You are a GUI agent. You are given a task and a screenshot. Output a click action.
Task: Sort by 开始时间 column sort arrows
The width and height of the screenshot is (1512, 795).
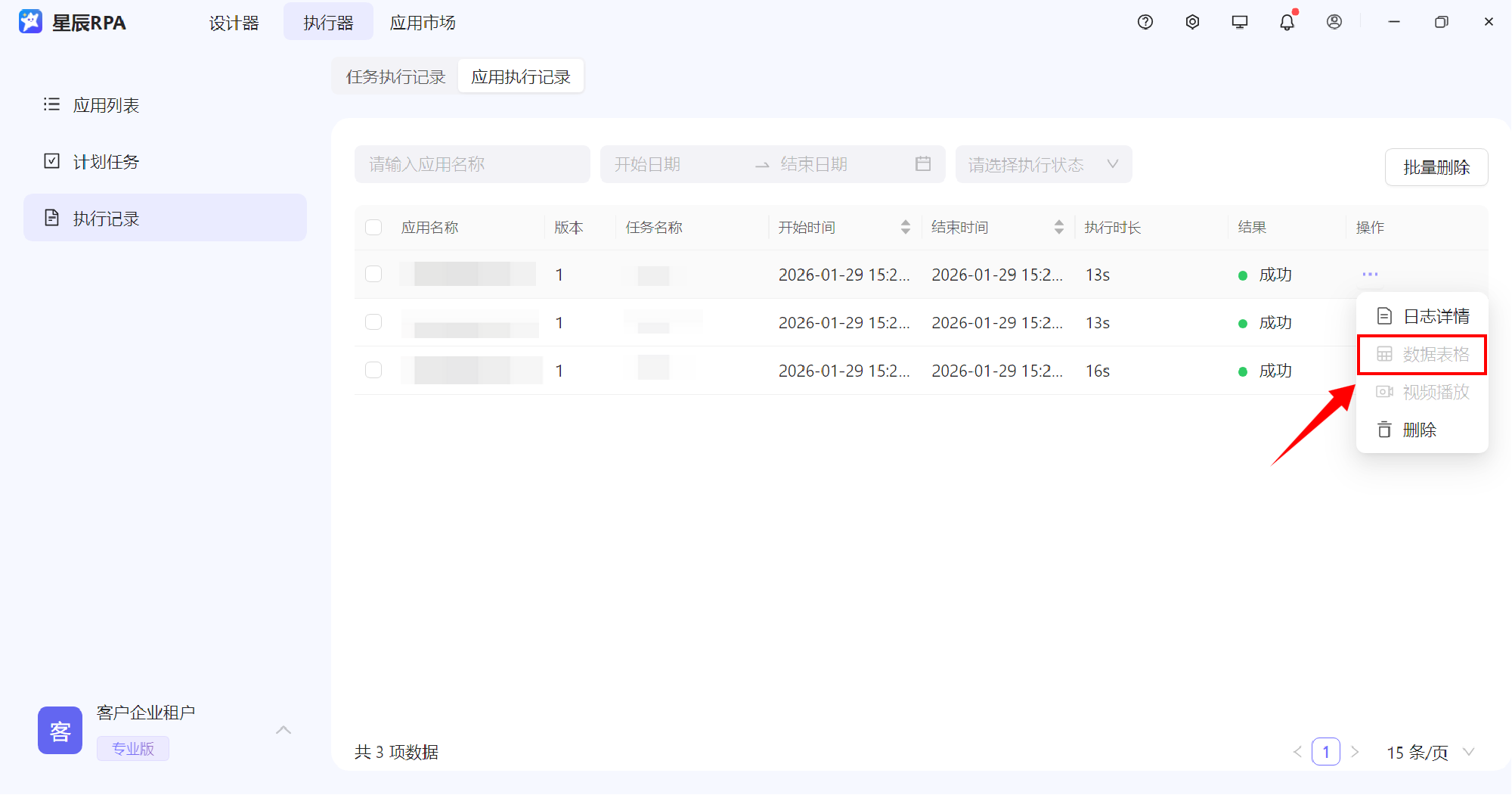pos(905,228)
